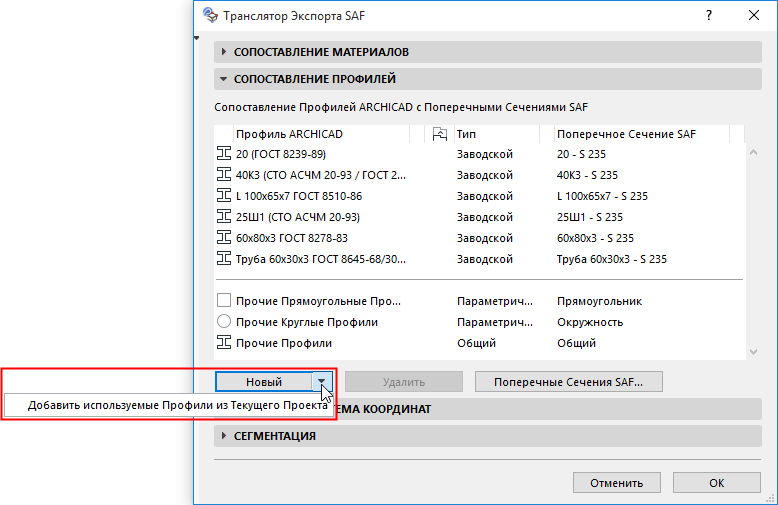Click circle icon of Прочие Круглые Профили
778x505 pixels.
tap(224, 321)
